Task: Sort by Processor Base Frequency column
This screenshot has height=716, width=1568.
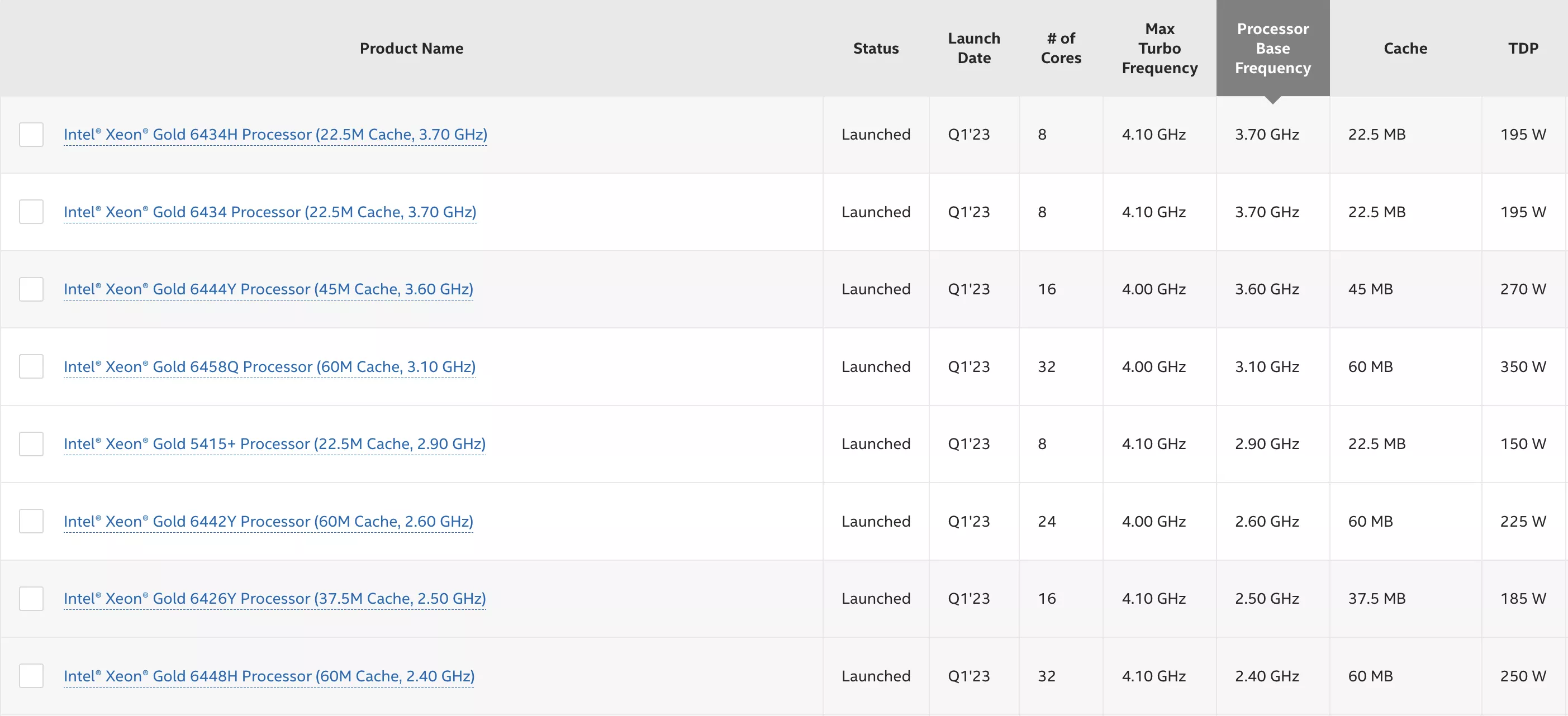Action: click(1272, 48)
